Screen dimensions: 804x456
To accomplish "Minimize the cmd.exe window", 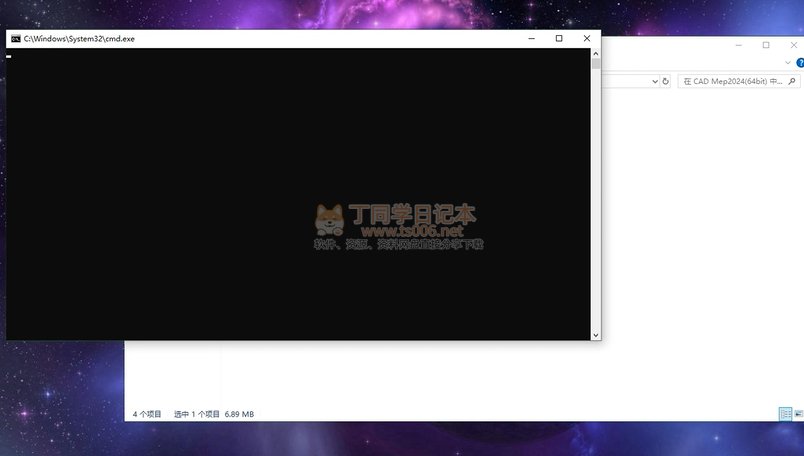I will click(x=532, y=38).
